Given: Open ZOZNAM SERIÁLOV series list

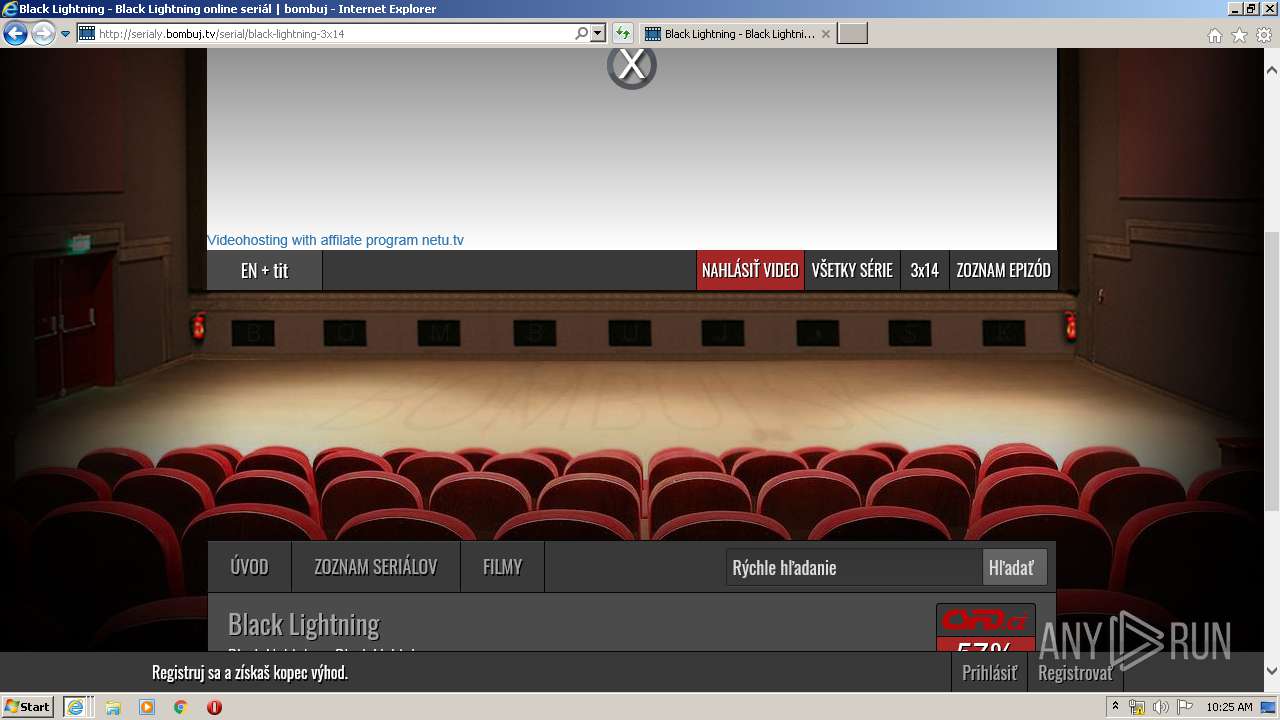Looking at the screenshot, I should tap(376, 567).
